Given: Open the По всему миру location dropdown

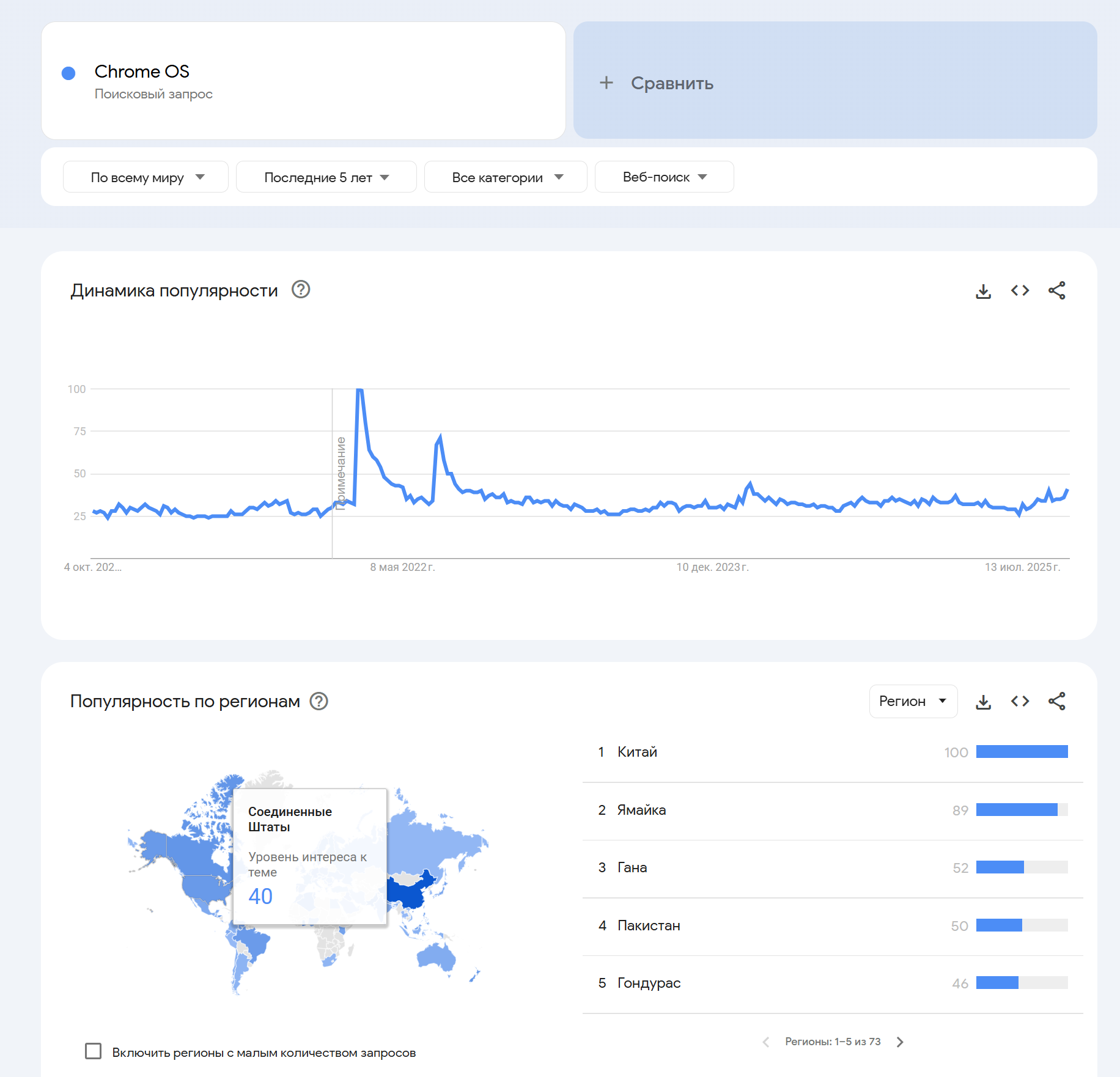Looking at the screenshot, I should point(146,177).
